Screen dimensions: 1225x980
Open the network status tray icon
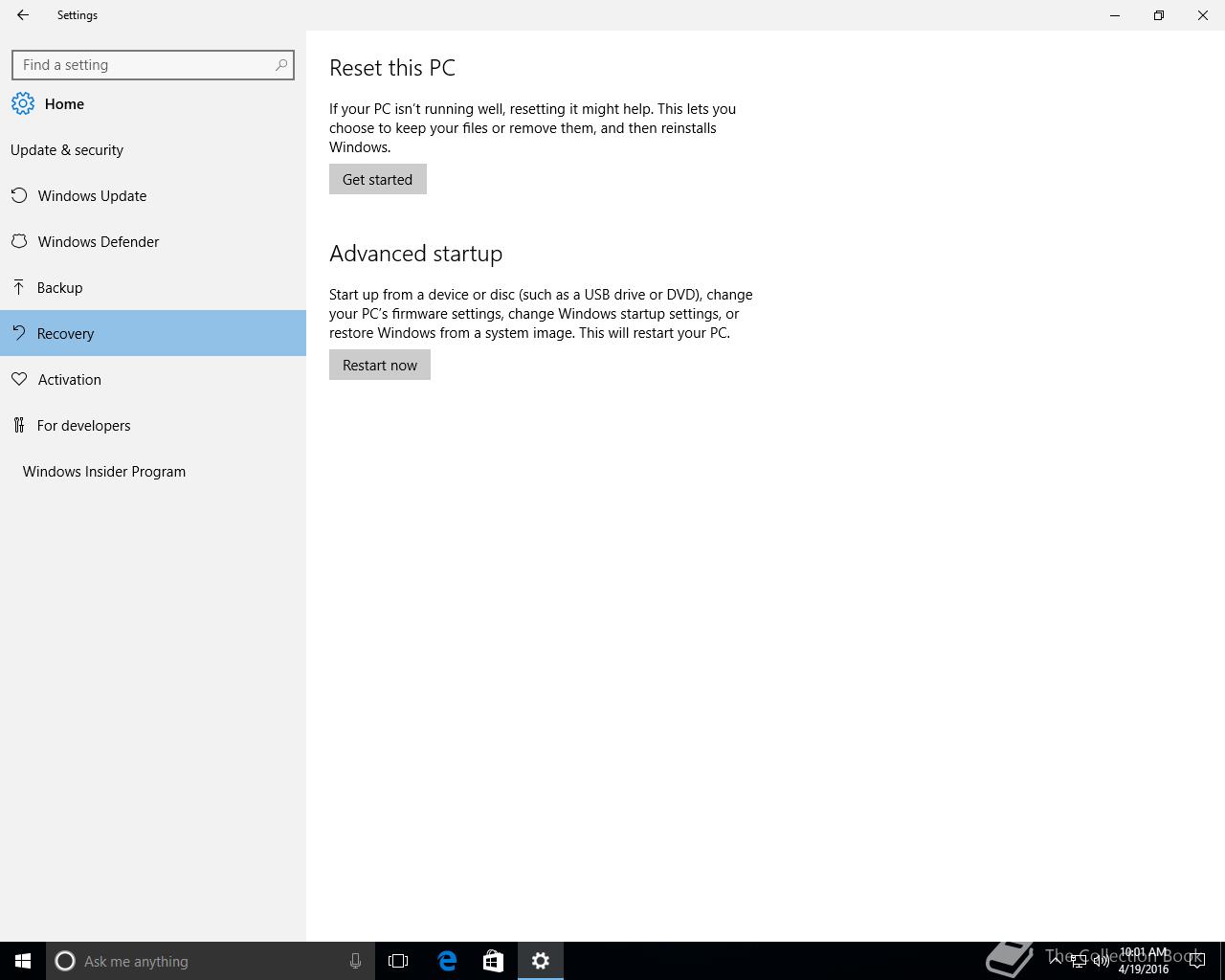point(1078,961)
